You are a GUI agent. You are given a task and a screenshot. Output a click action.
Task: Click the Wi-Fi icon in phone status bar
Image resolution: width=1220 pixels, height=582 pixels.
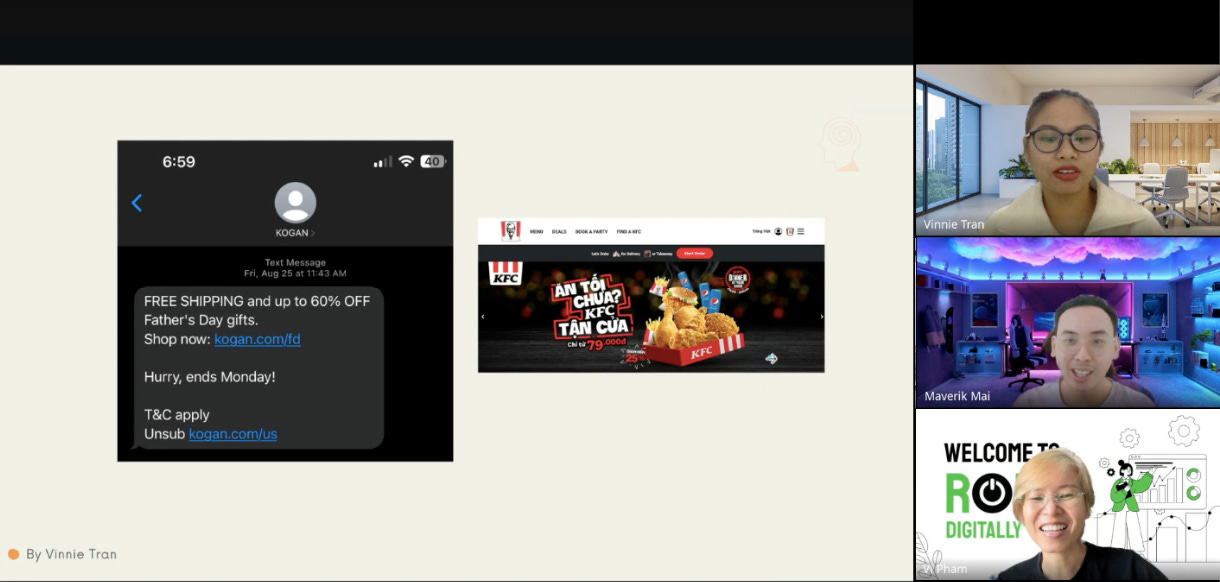(406, 161)
